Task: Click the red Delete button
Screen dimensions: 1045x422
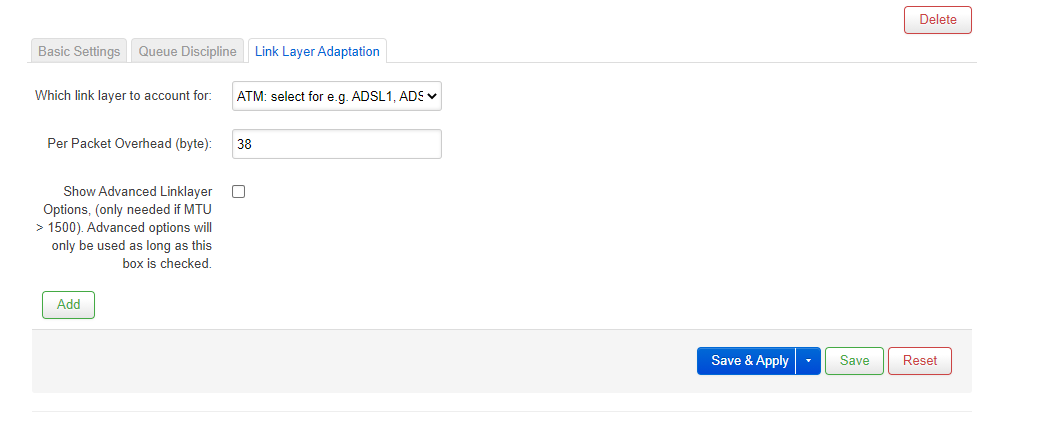Action: click(938, 20)
